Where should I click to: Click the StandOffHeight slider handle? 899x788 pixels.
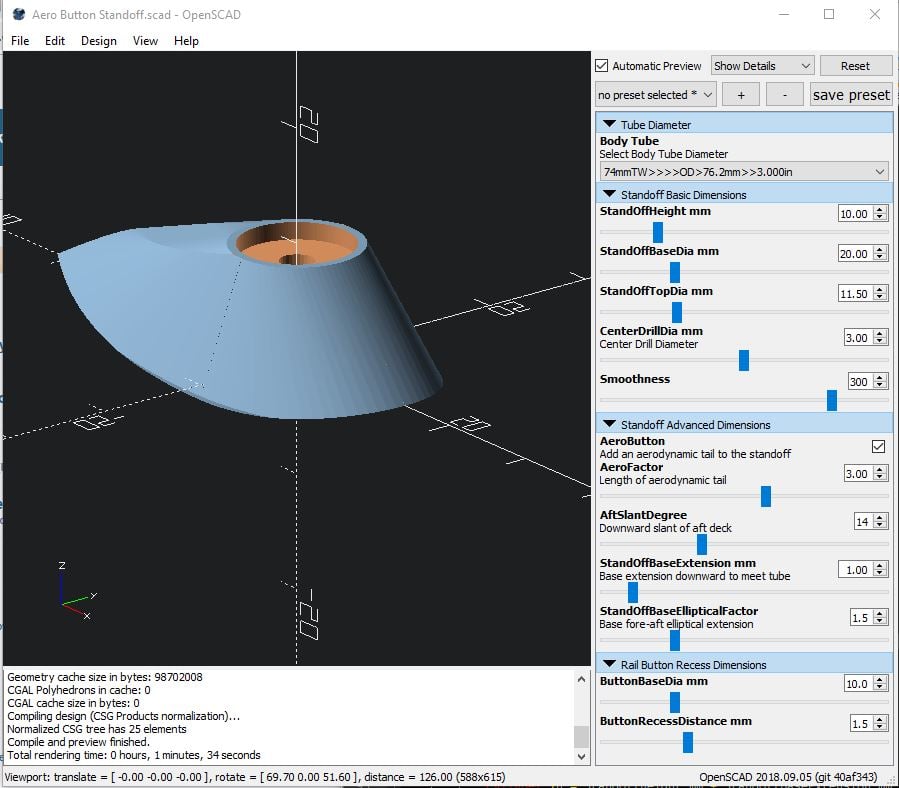(658, 232)
